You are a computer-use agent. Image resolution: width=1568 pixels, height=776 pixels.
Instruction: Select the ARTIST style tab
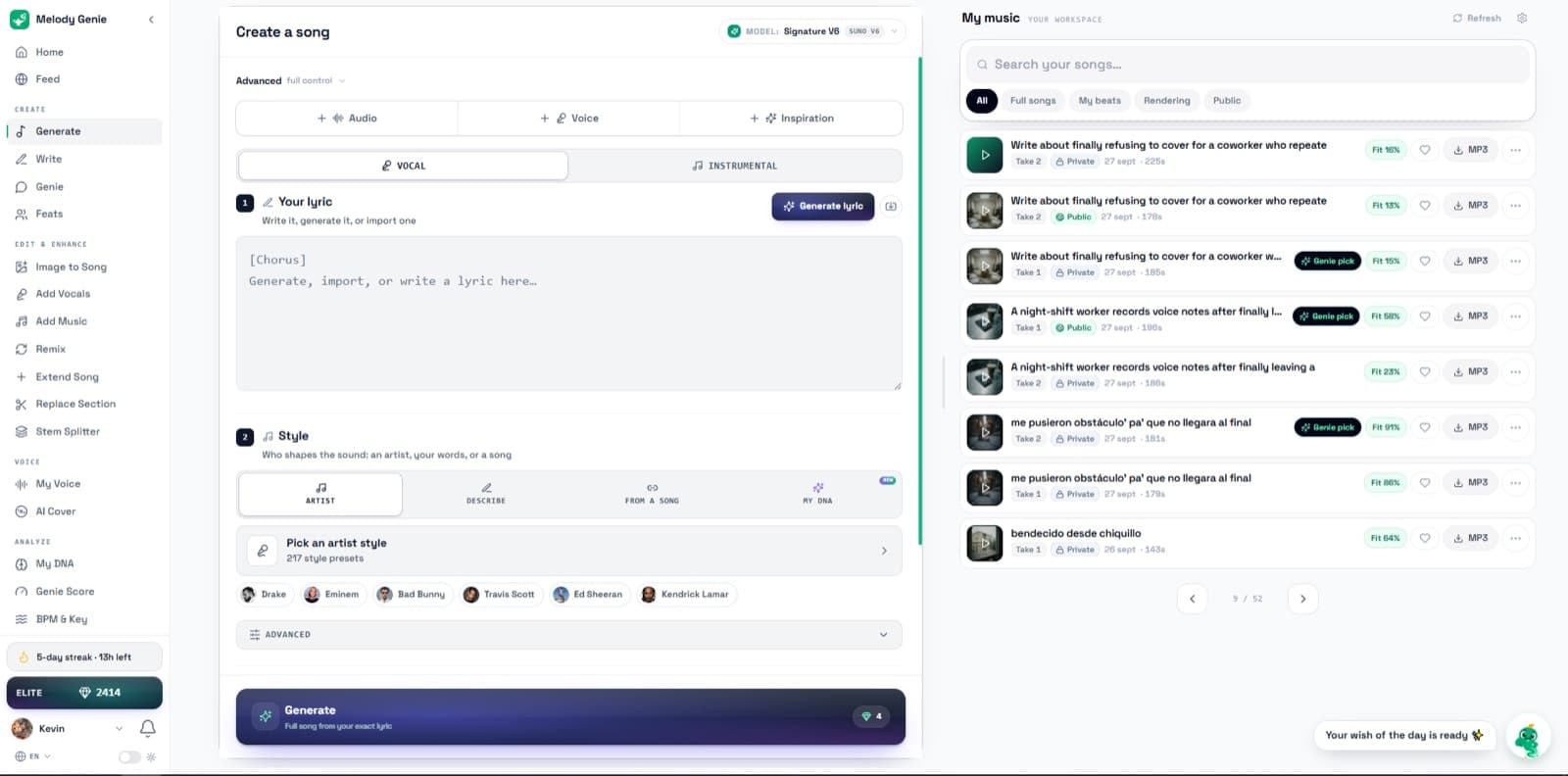(x=320, y=494)
